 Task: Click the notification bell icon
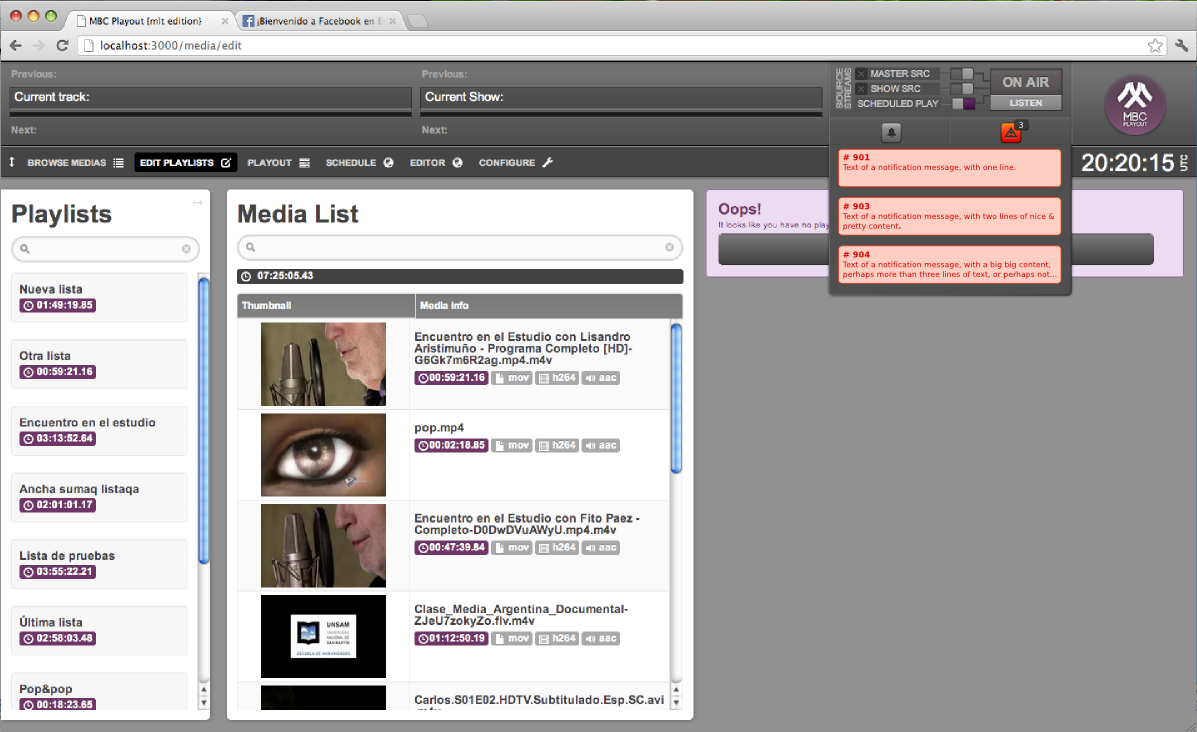891,133
